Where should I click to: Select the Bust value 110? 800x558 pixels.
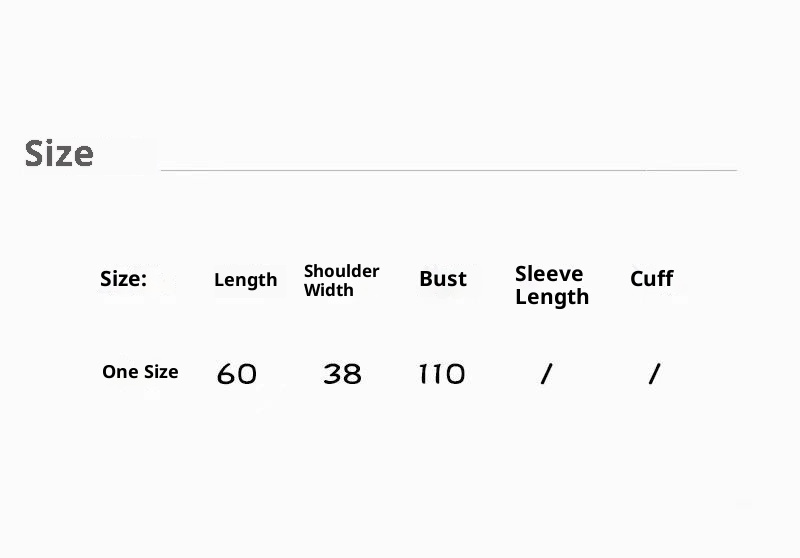(442, 374)
